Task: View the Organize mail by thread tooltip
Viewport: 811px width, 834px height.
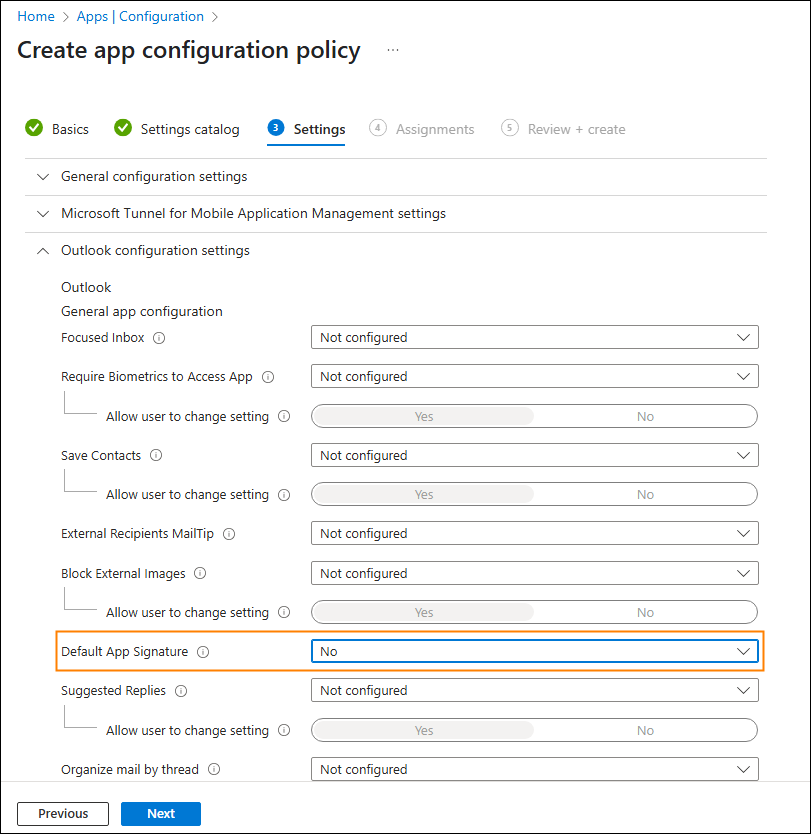Action: coord(214,770)
